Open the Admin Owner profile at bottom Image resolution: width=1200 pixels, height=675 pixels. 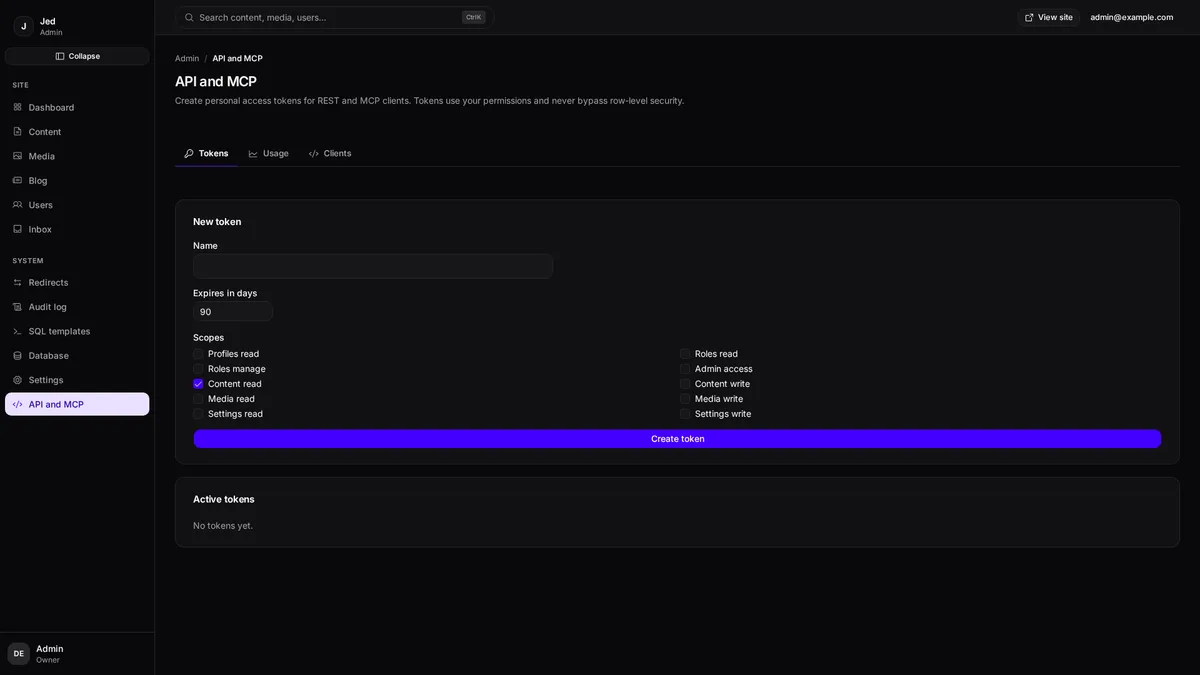coord(77,654)
